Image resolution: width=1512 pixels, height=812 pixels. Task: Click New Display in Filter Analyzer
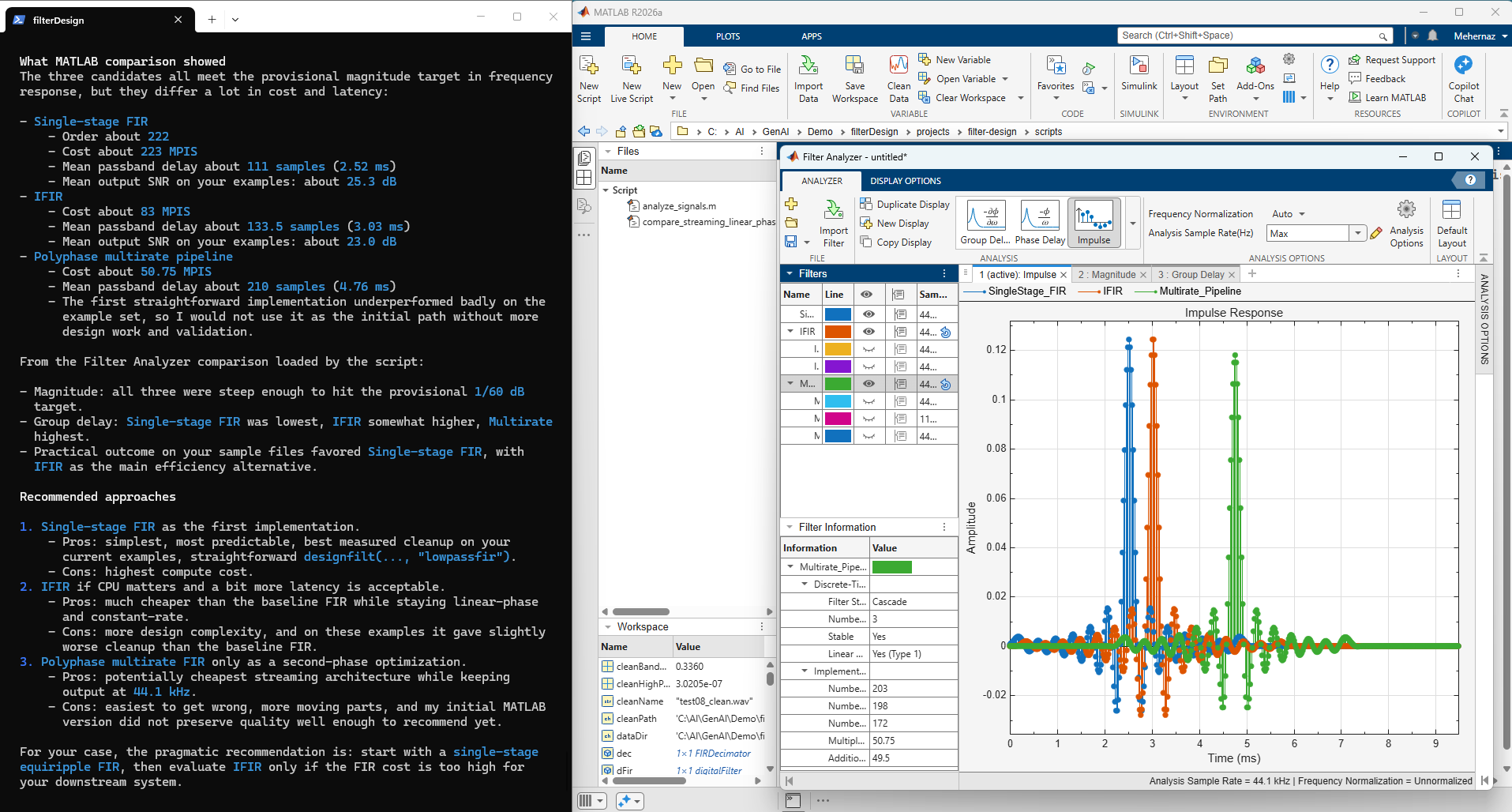pos(895,224)
